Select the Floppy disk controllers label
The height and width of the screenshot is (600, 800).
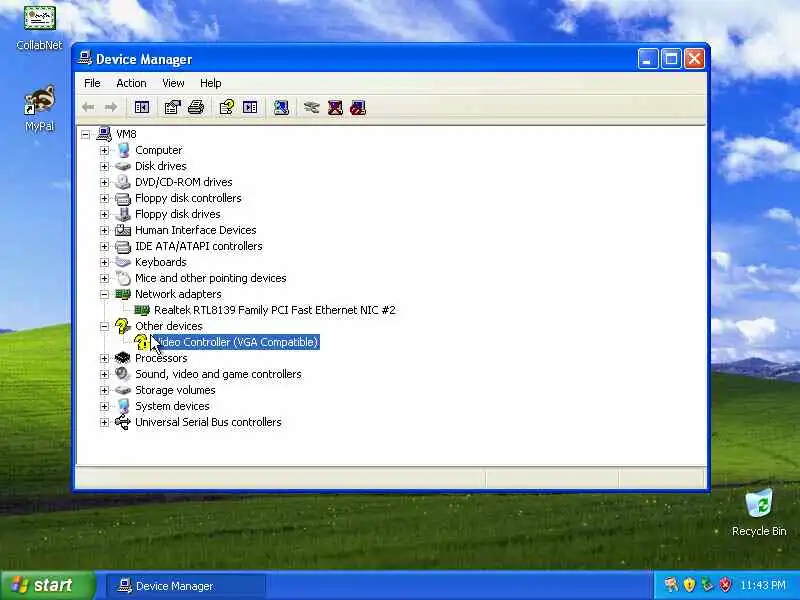click(188, 198)
